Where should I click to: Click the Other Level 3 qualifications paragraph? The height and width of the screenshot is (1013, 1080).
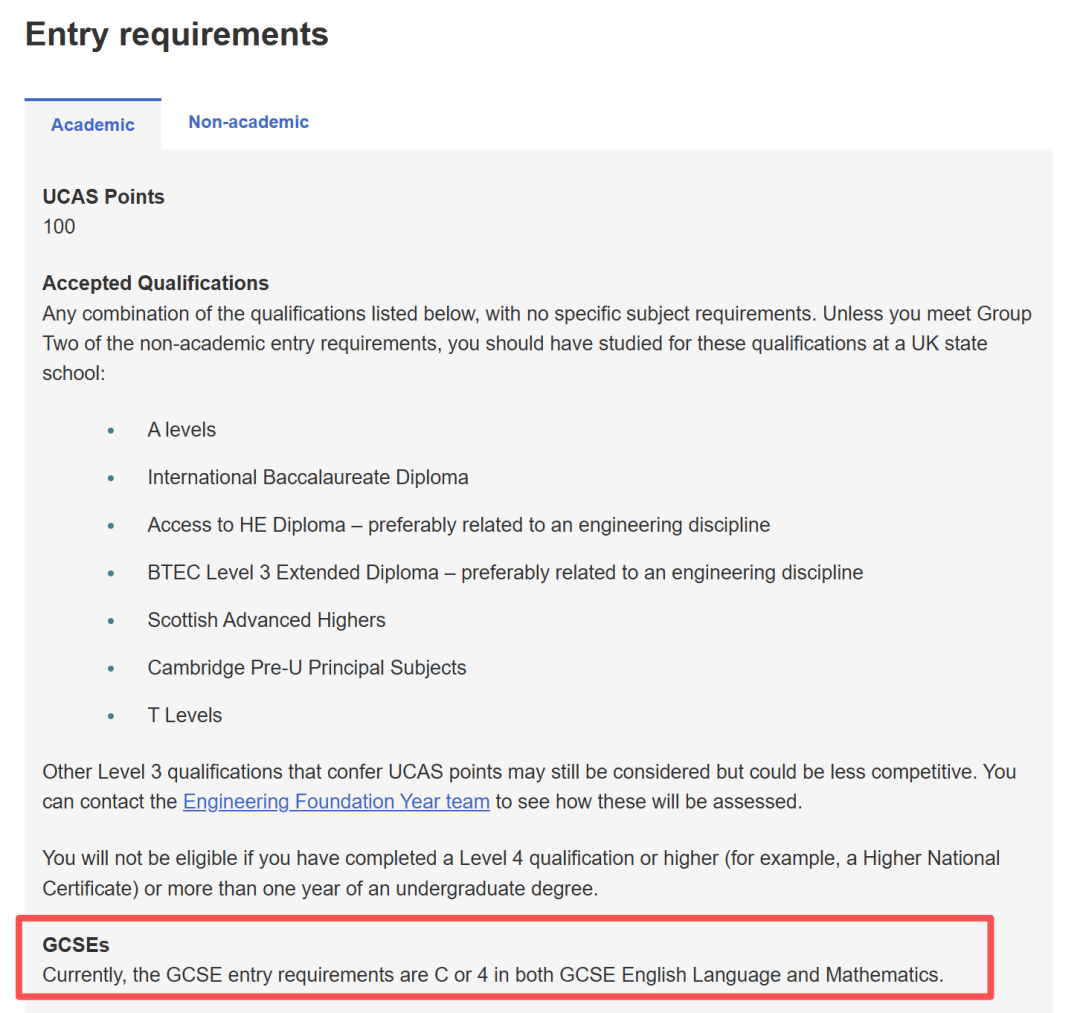(530, 786)
